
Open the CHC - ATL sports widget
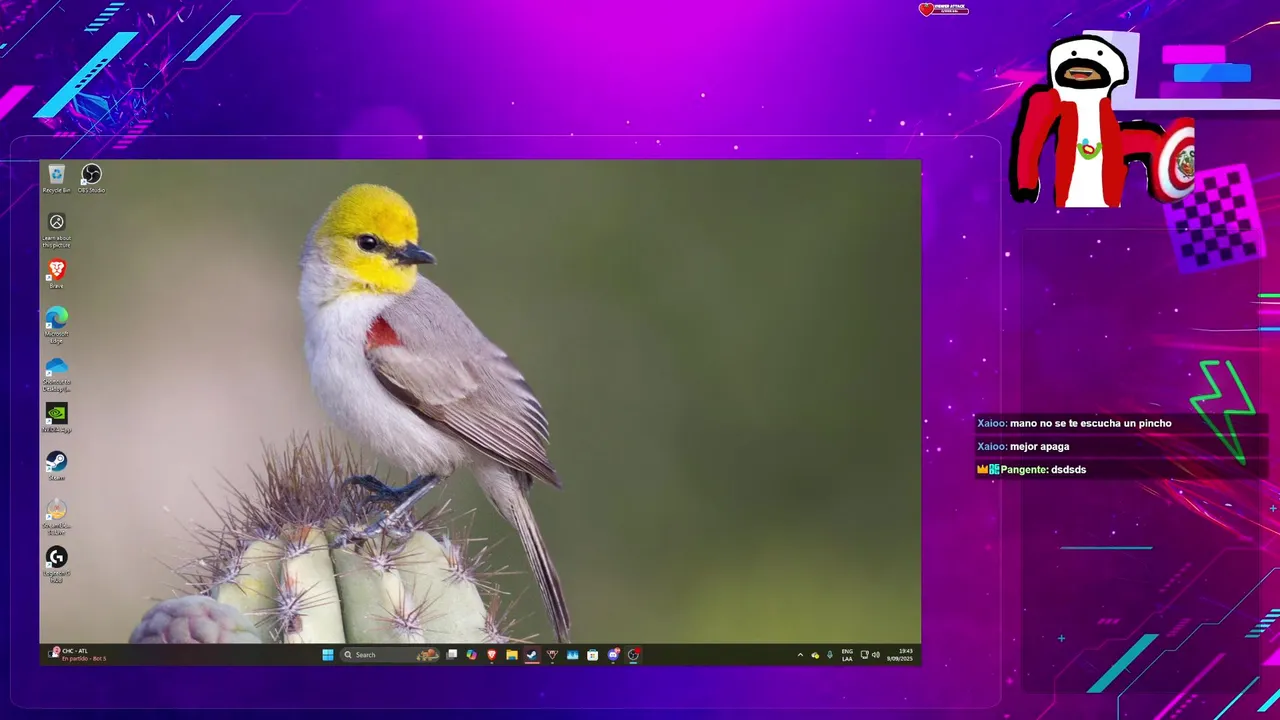tap(78, 654)
